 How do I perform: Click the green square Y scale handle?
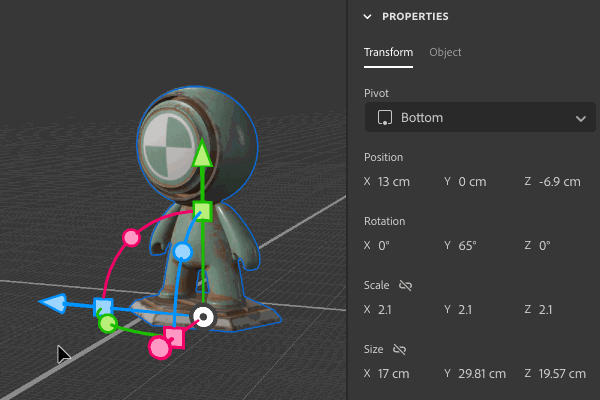tap(202, 211)
